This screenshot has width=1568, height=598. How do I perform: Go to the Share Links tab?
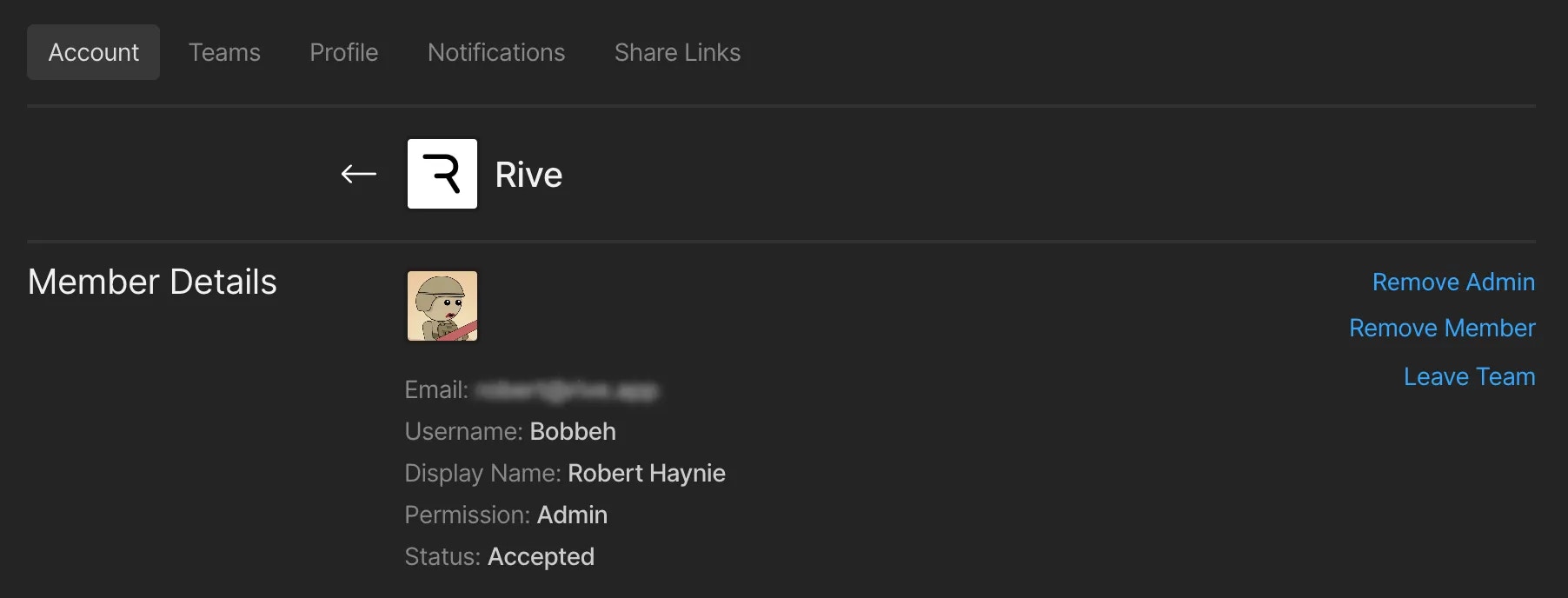pyautogui.click(x=677, y=52)
